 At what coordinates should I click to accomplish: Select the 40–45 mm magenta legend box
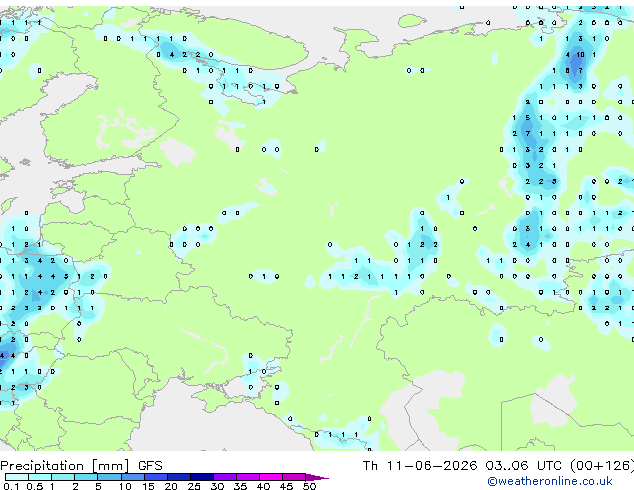click(271, 477)
